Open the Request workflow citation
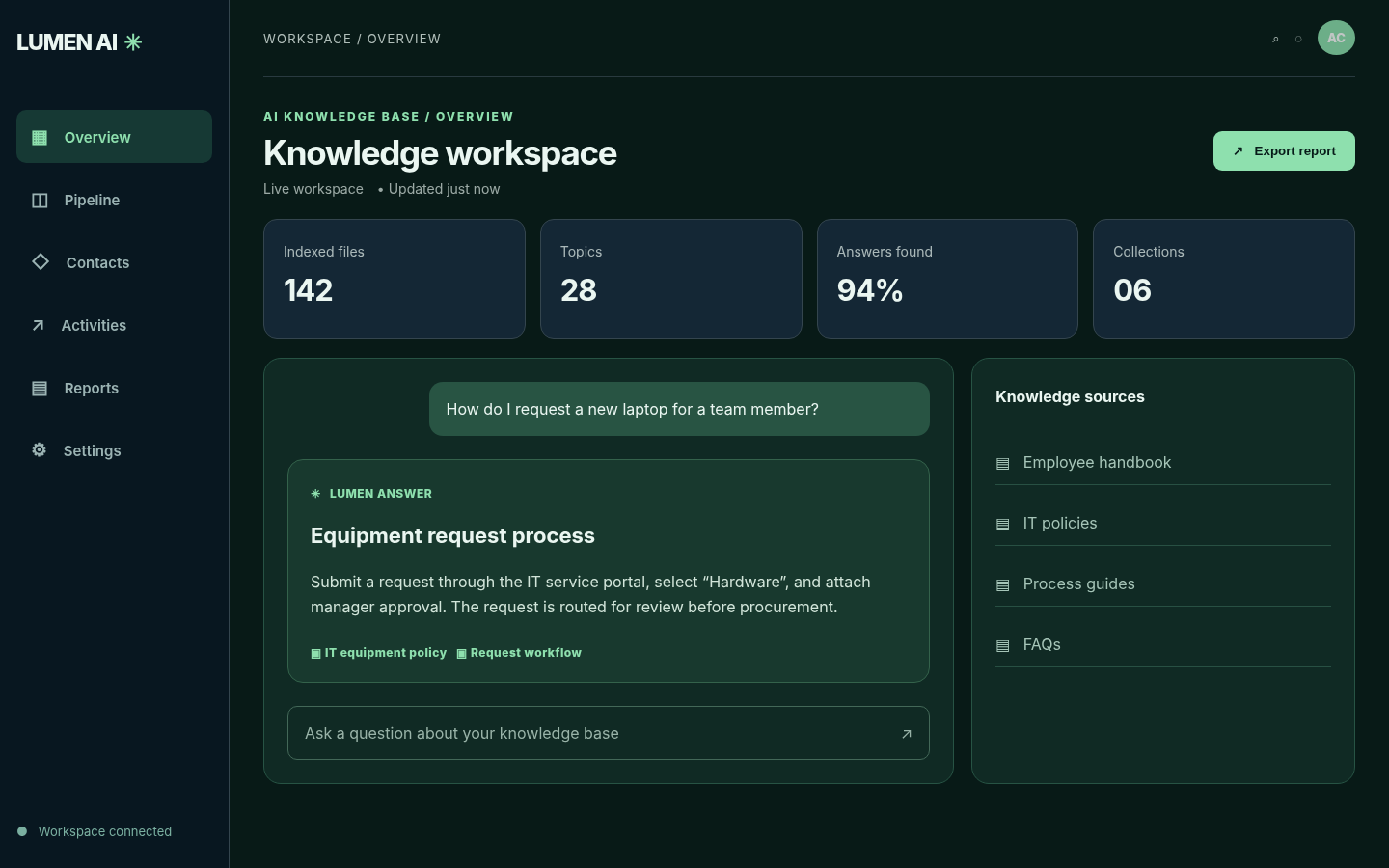Viewport: 1389px width, 868px height. [519, 653]
